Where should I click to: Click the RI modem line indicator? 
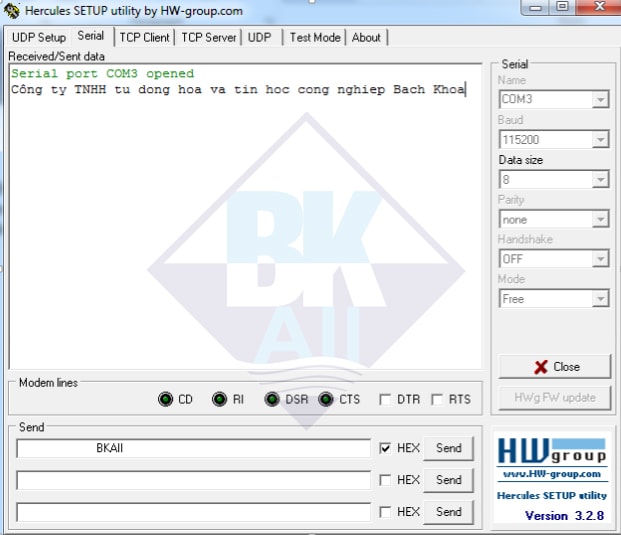click(x=219, y=399)
